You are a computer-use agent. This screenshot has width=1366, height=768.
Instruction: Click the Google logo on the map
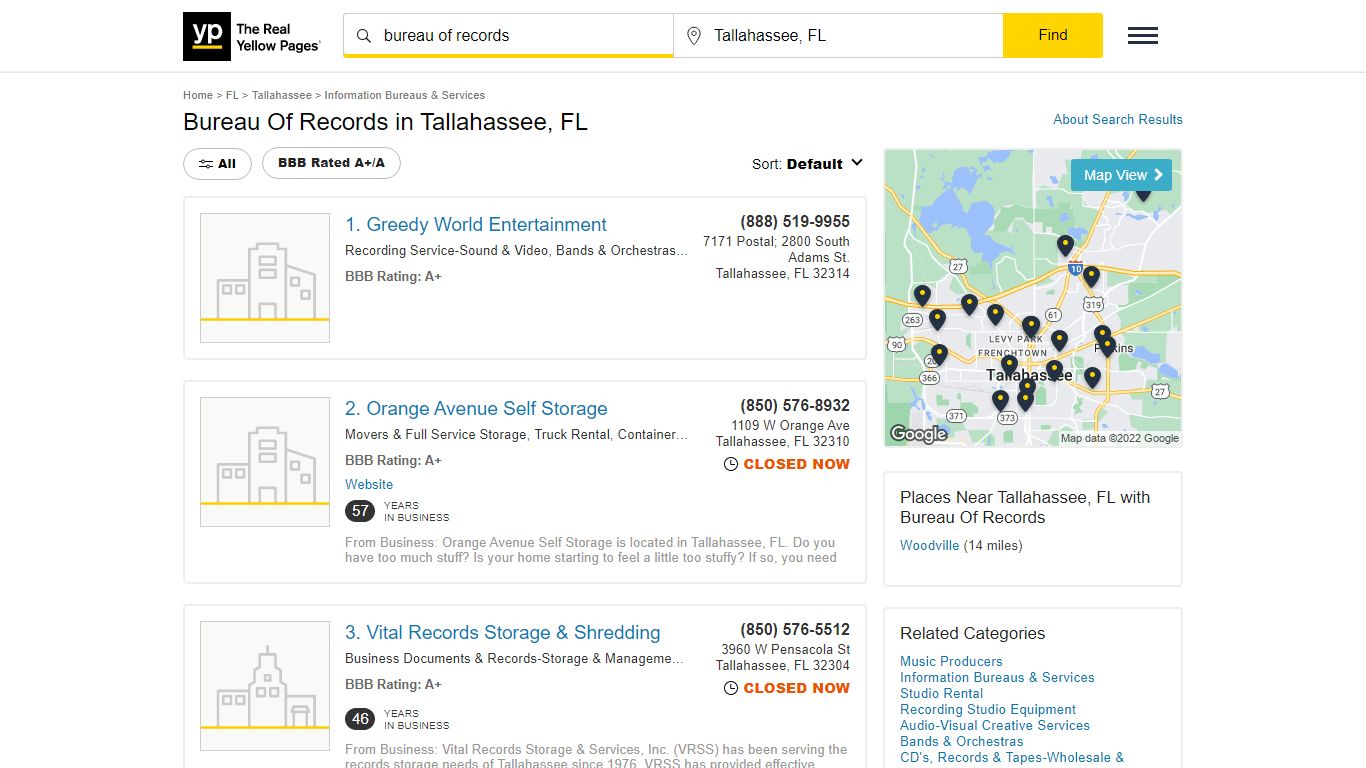[918, 434]
